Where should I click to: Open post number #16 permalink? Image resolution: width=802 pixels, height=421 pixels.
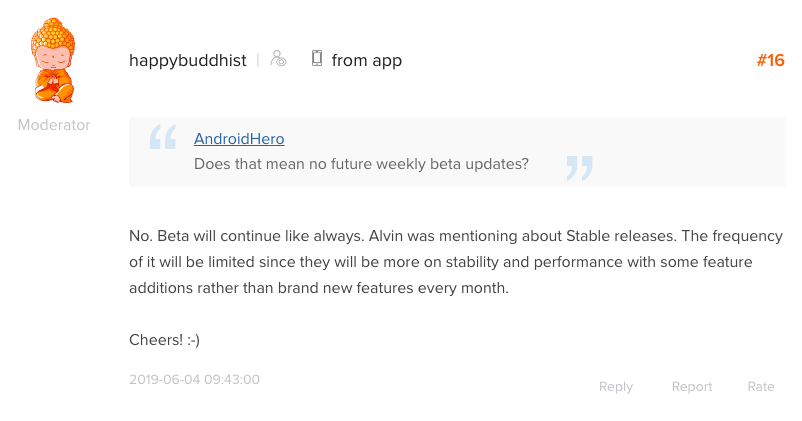770,60
